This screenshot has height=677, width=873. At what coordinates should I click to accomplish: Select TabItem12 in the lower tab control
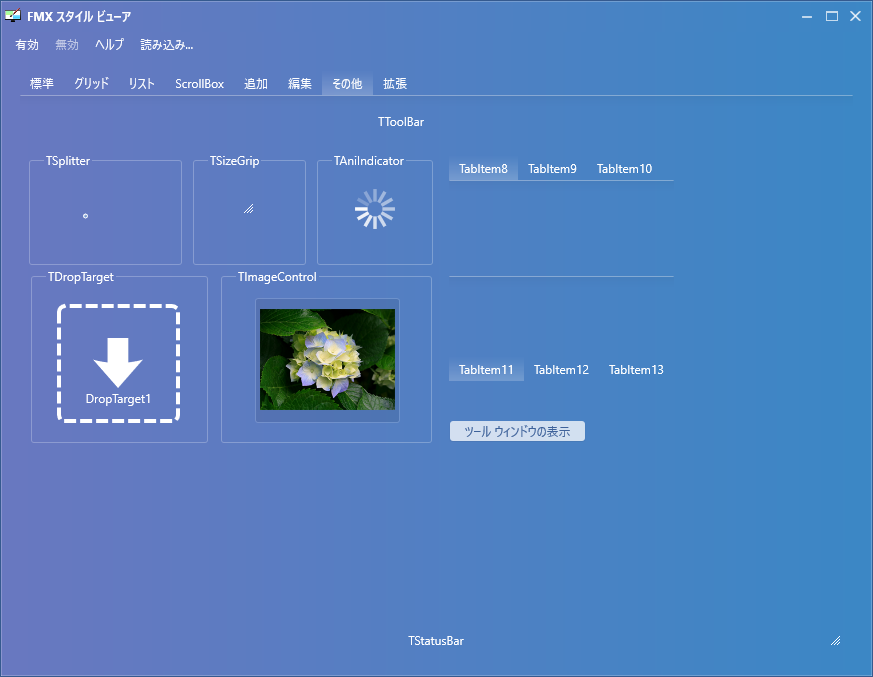[561, 369]
